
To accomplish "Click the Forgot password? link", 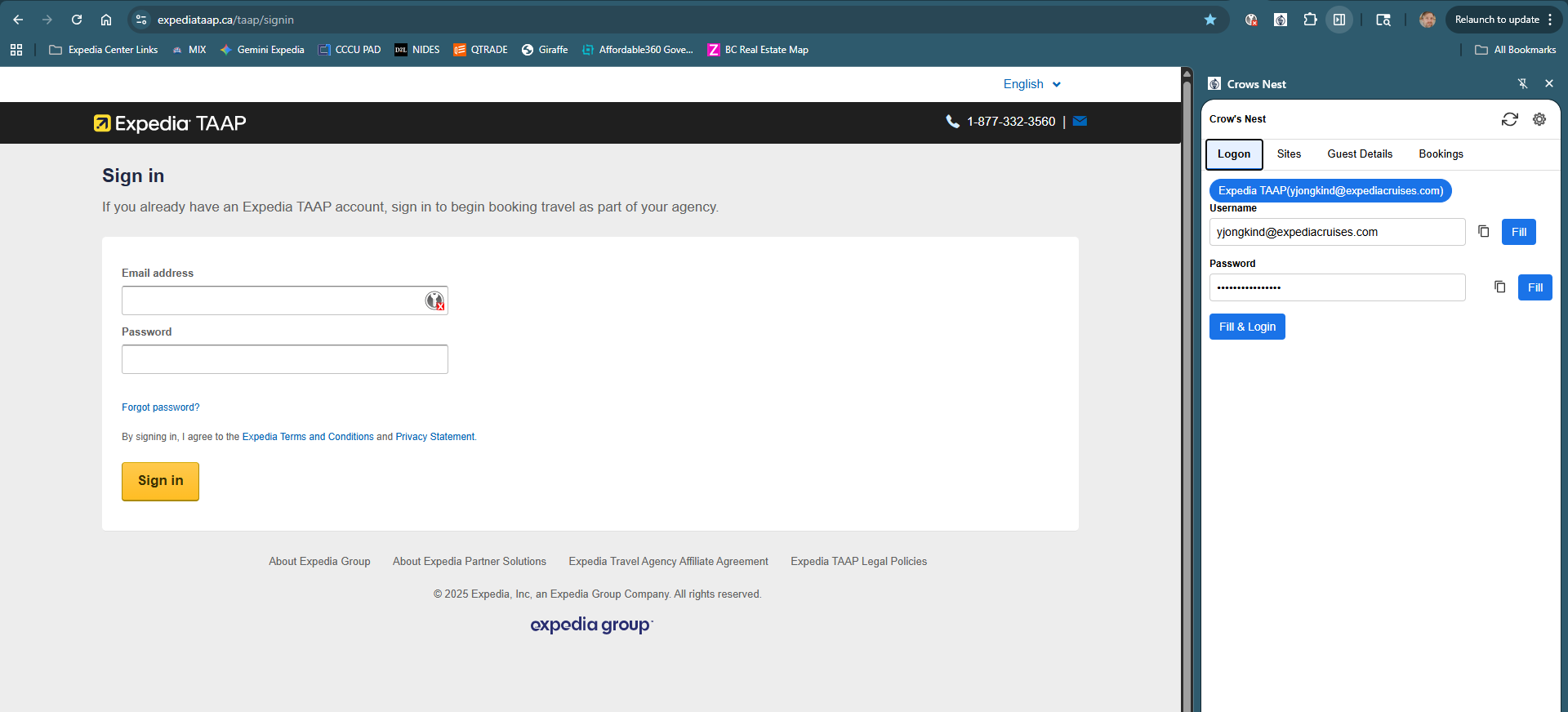I will [x=160, y=407].
